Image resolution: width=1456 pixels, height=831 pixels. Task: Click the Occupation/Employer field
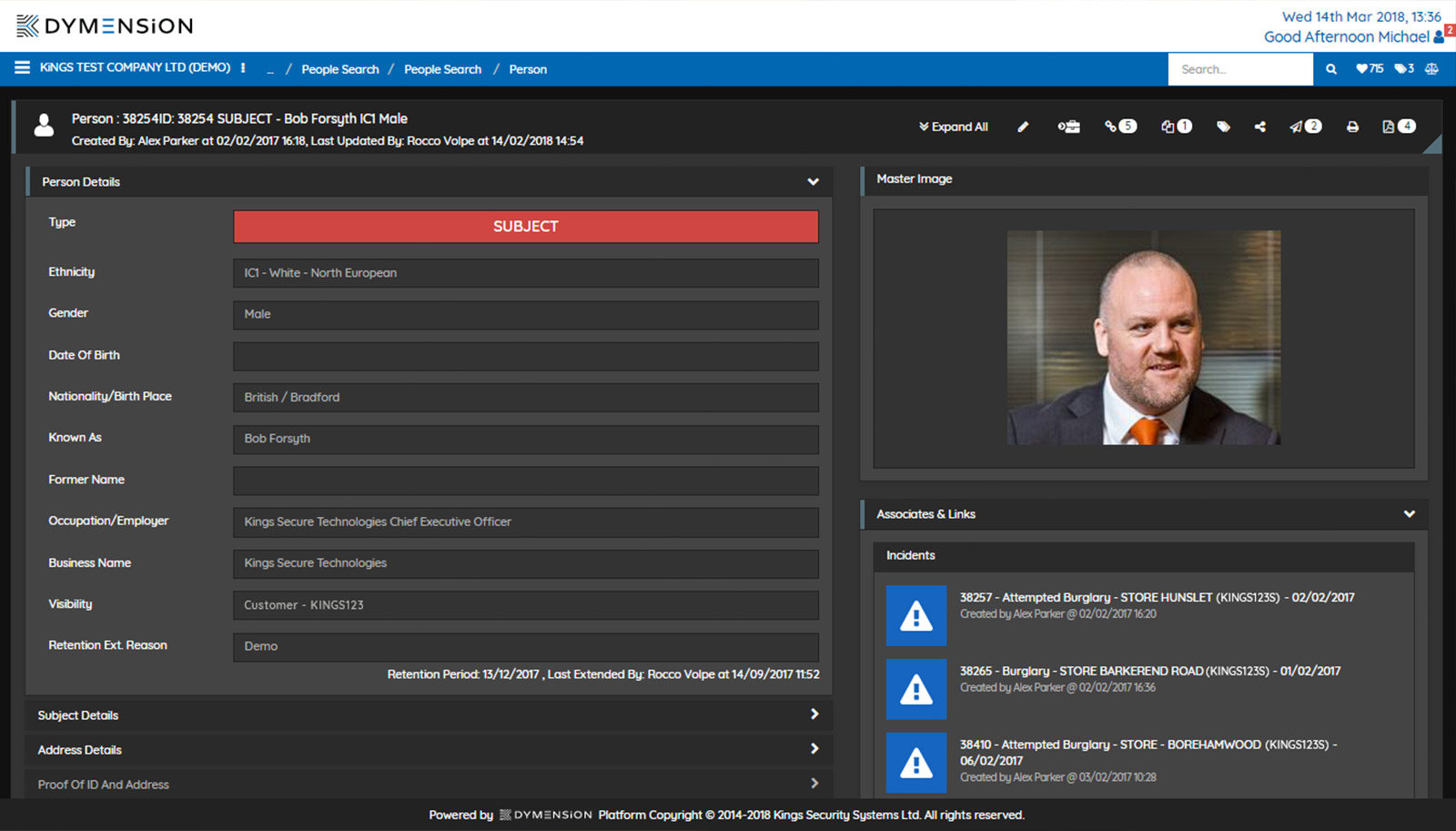pos(526,522)
